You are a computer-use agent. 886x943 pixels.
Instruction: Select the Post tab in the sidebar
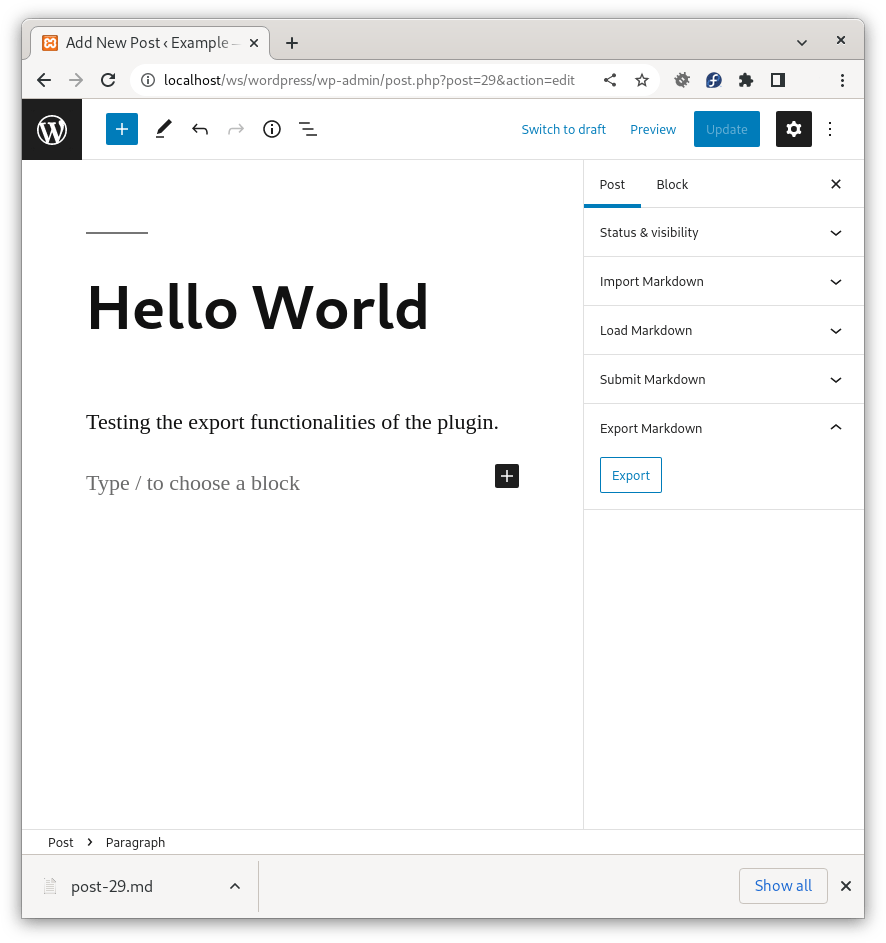[x=612, y=184]
